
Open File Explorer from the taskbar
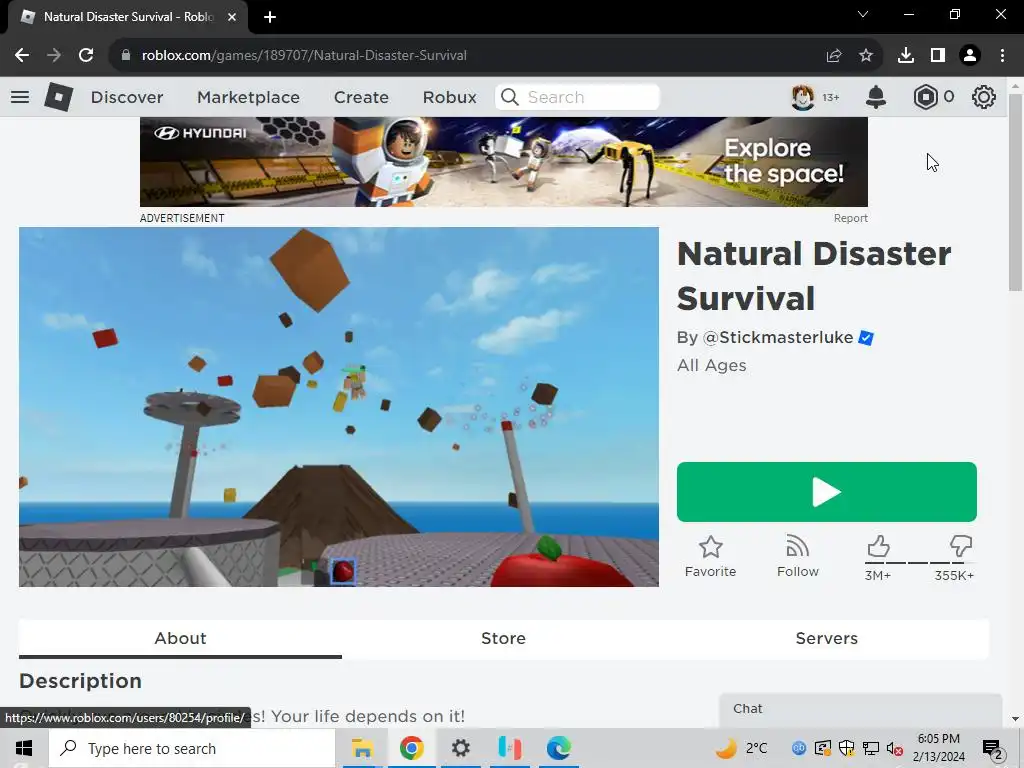point(362,748)
